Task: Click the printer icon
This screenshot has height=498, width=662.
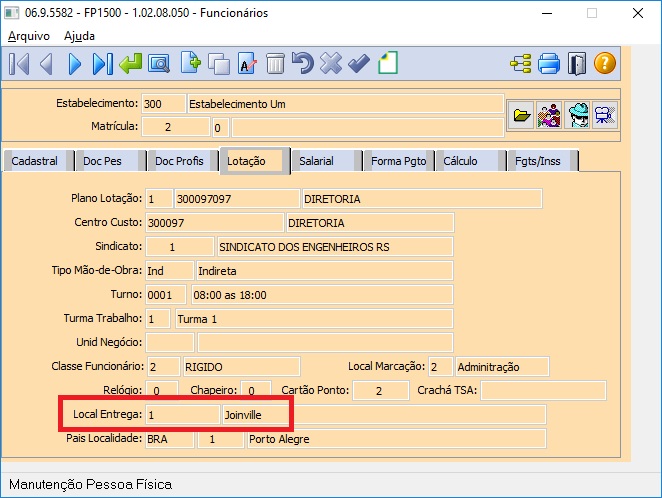Action: 549,64
